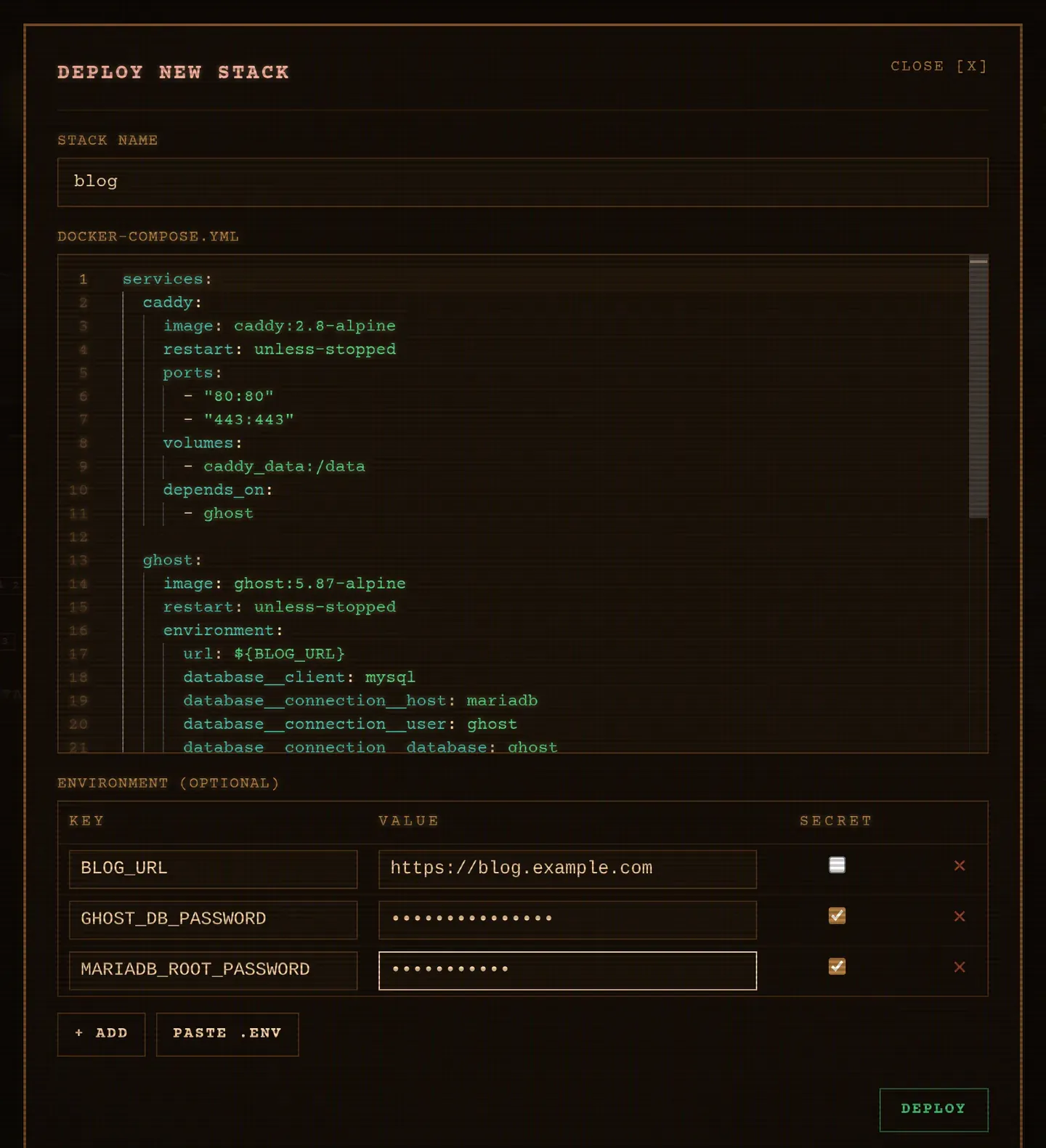Open the Paste .env option
The height and width of the screenshot is (1148, 1046).
click(227, 1034)
